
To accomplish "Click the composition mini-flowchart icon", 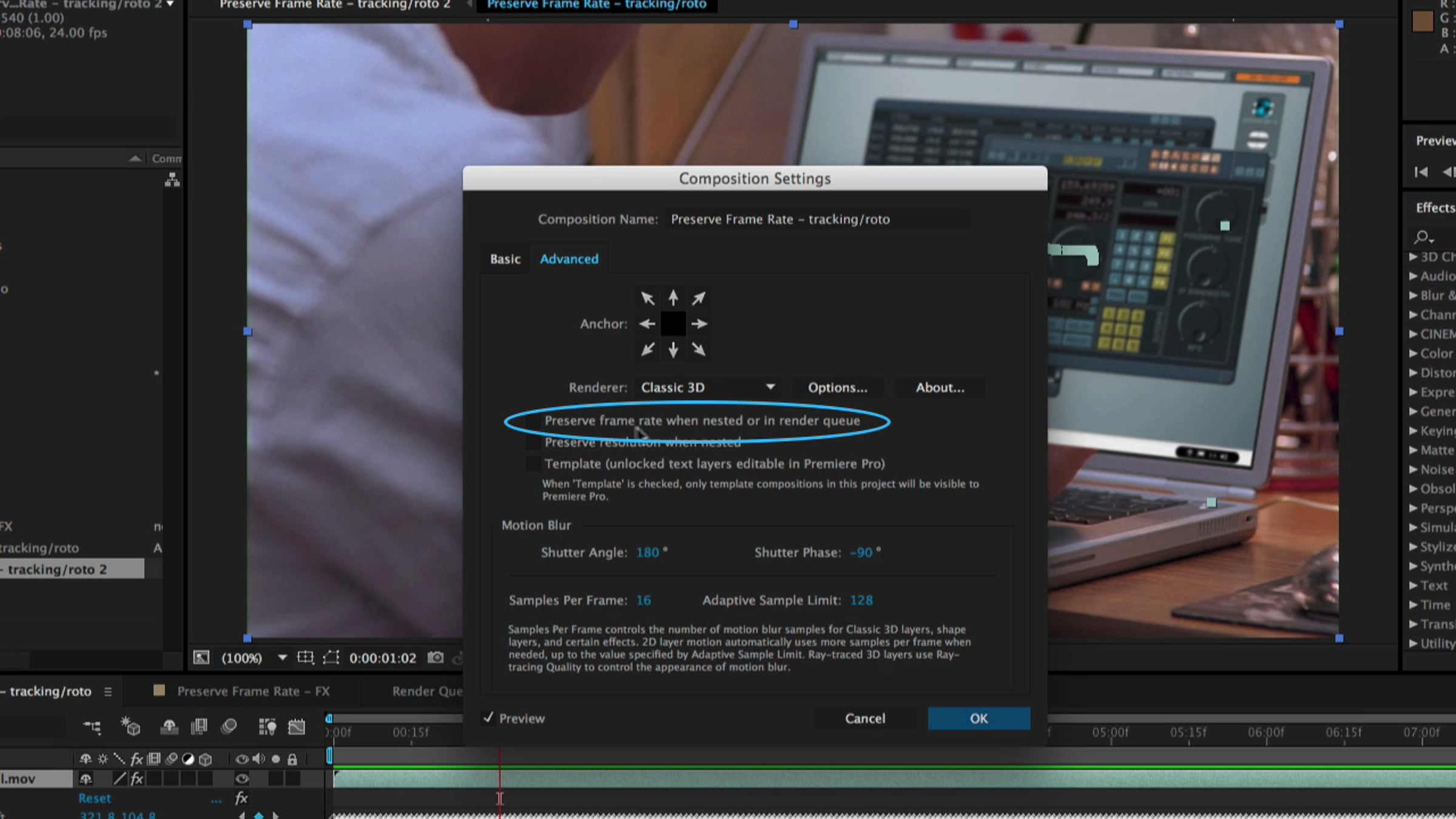I will (x=92, y=726).
